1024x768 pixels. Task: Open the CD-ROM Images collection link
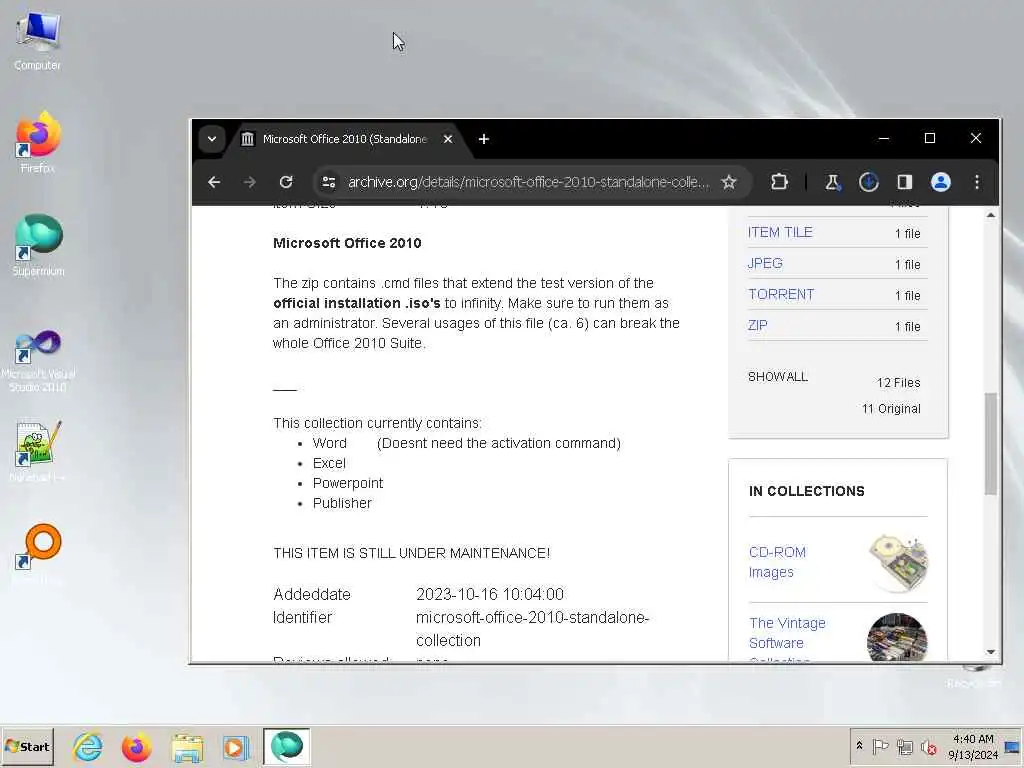pos(777,562)
